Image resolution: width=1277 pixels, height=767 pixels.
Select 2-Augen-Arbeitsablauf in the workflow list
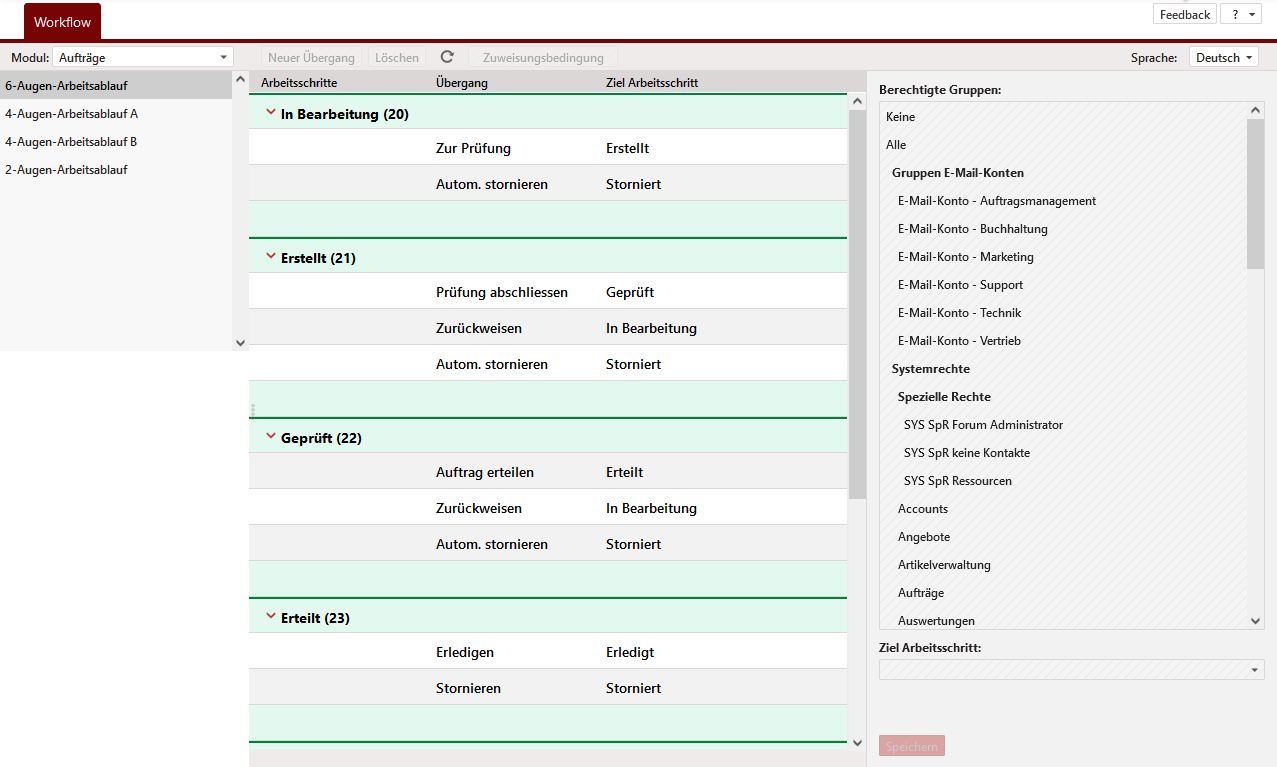(x=66, y=170)
